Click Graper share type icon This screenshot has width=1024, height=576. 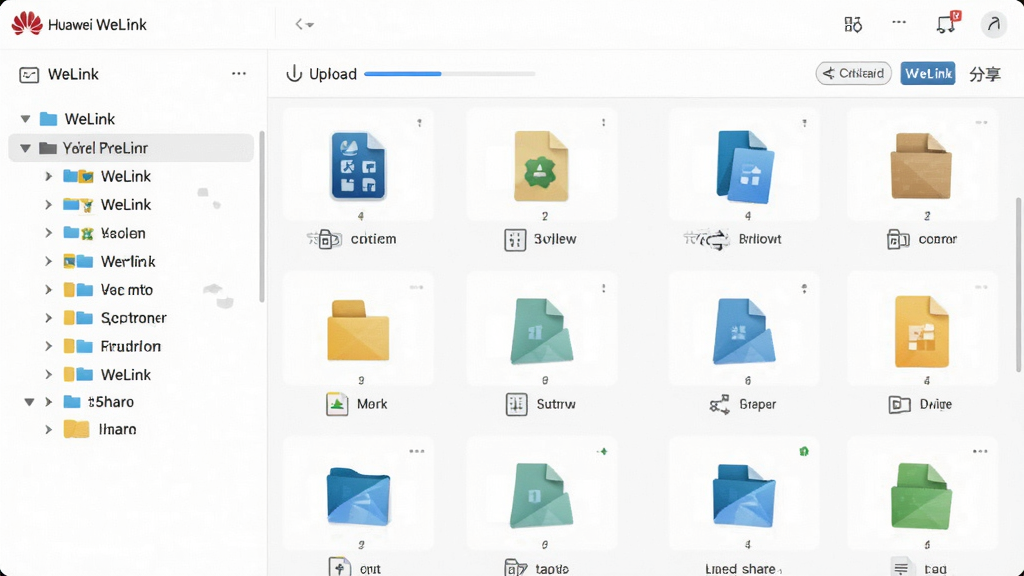720,404
